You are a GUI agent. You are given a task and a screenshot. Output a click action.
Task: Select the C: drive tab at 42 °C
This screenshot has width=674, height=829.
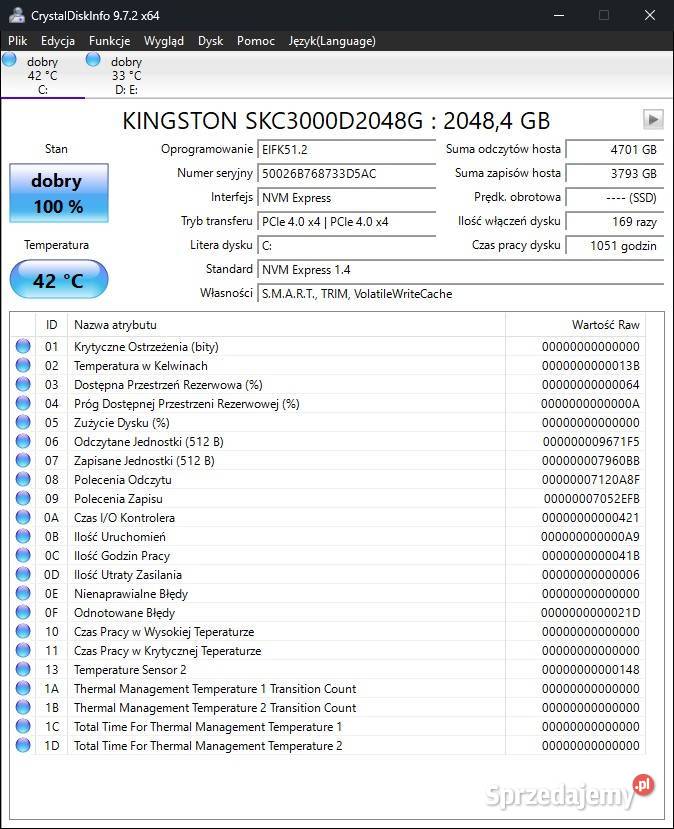(x=42, y=75)
